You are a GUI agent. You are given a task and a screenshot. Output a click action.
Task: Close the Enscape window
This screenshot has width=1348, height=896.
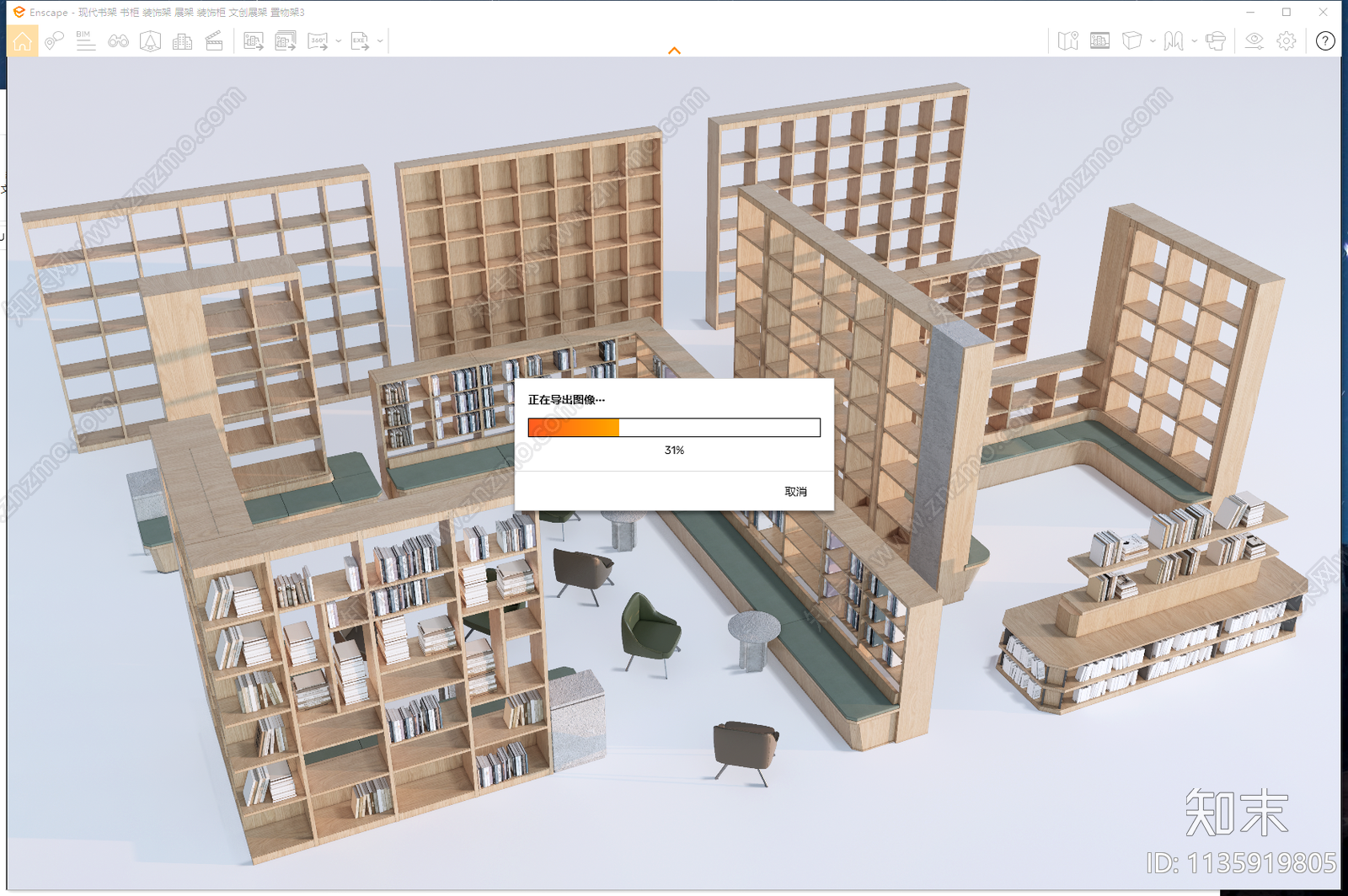[1323, 12]
